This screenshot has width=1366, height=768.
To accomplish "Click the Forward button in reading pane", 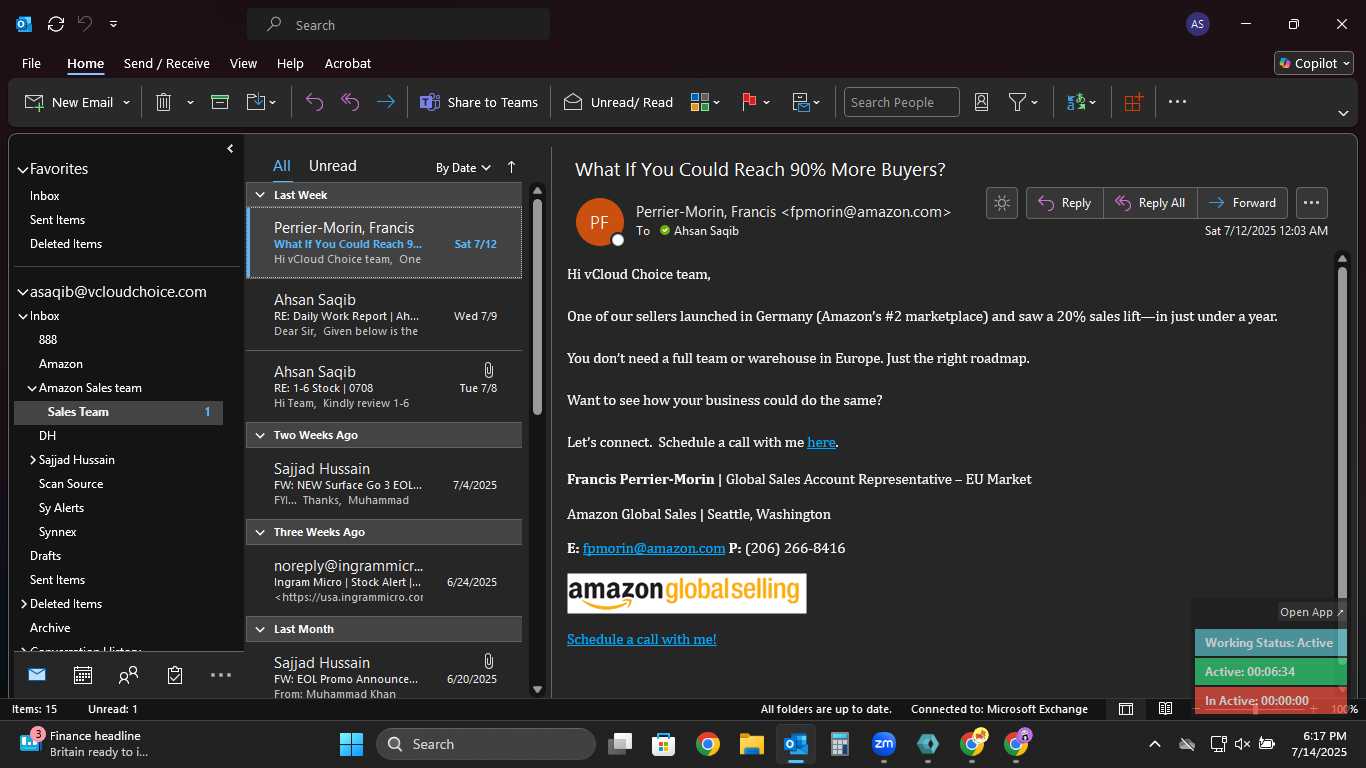I will click(1242, 203).
